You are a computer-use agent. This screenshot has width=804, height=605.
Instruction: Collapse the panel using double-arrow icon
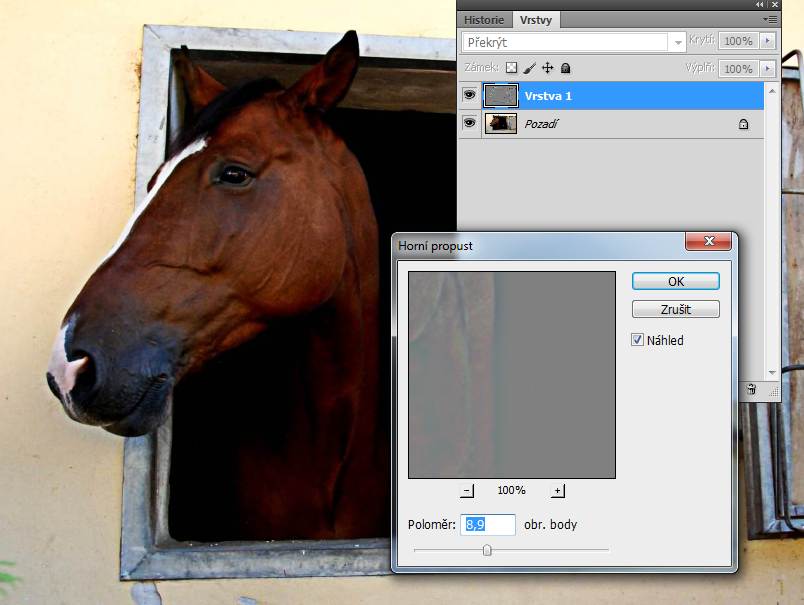tap(759, 5)
